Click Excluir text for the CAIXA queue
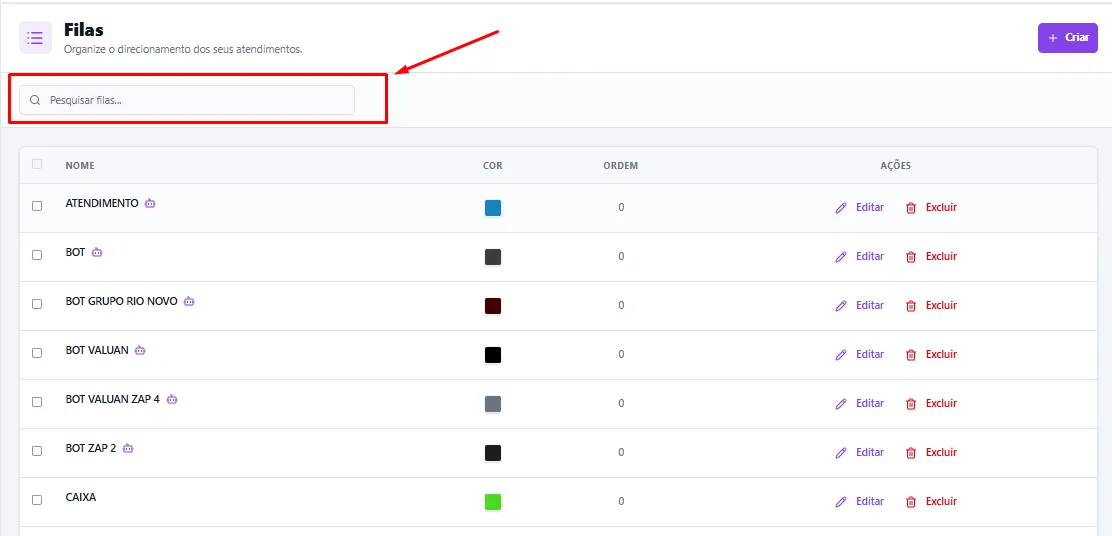The height and width of the screenshot is (536, 1112). (x=941, y=501)
